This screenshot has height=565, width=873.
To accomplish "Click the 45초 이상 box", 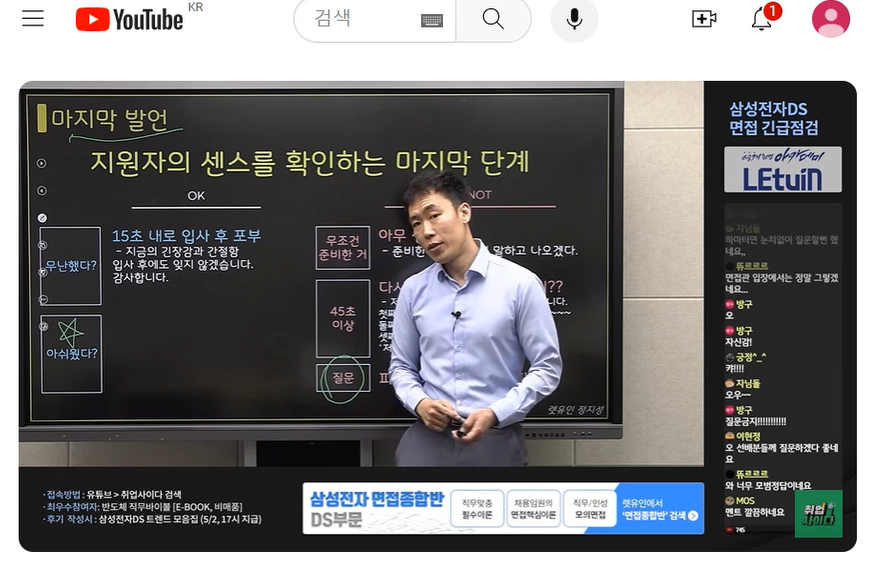I will click(x=342, y=318).
